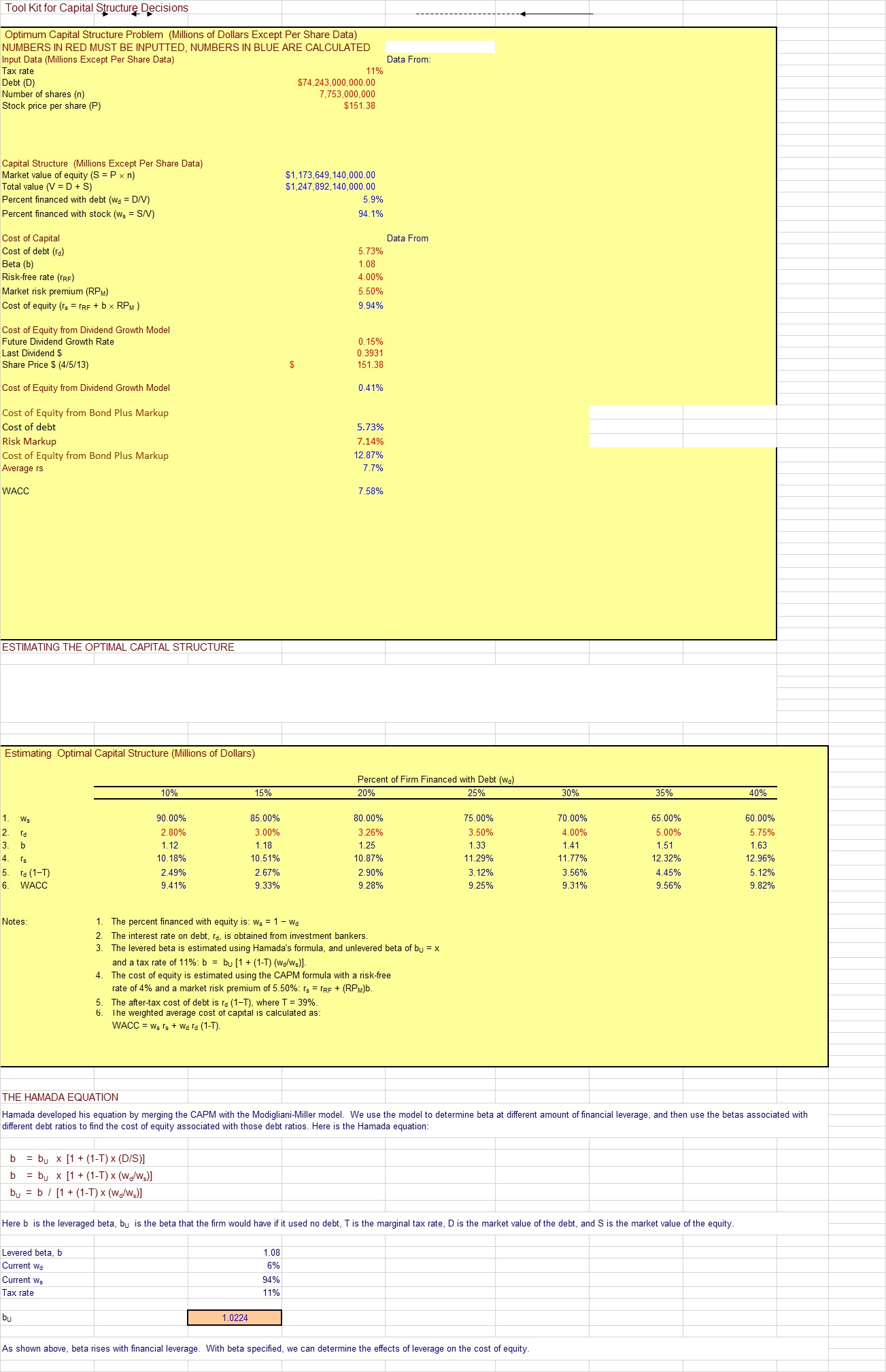Select the dividend growth model result 0.41%
Screen dimensions: 886x1372
pyautogui.click(x=371, y=388)
